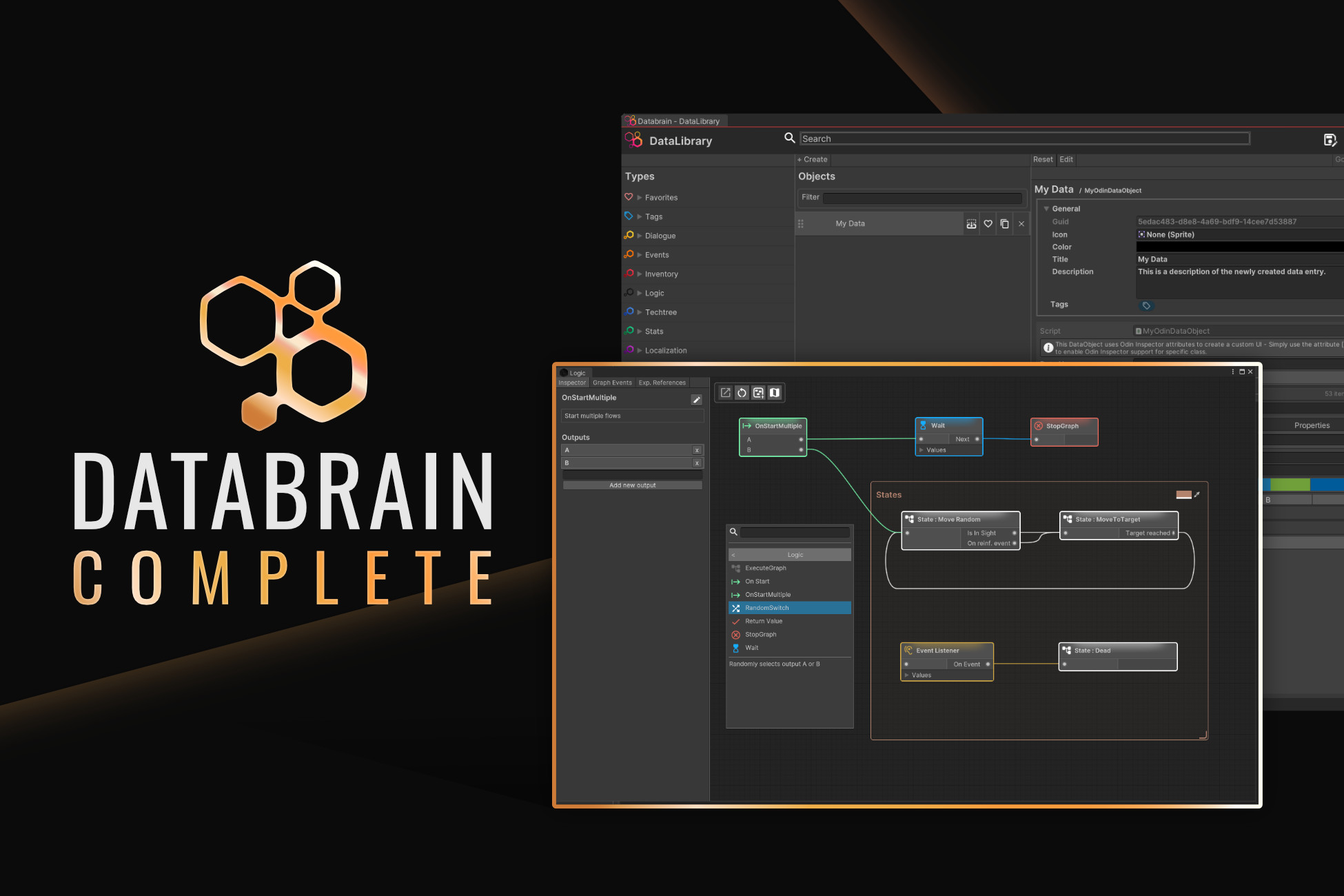Open graph in external window icon in Logic toolbar

coord(725,393)
